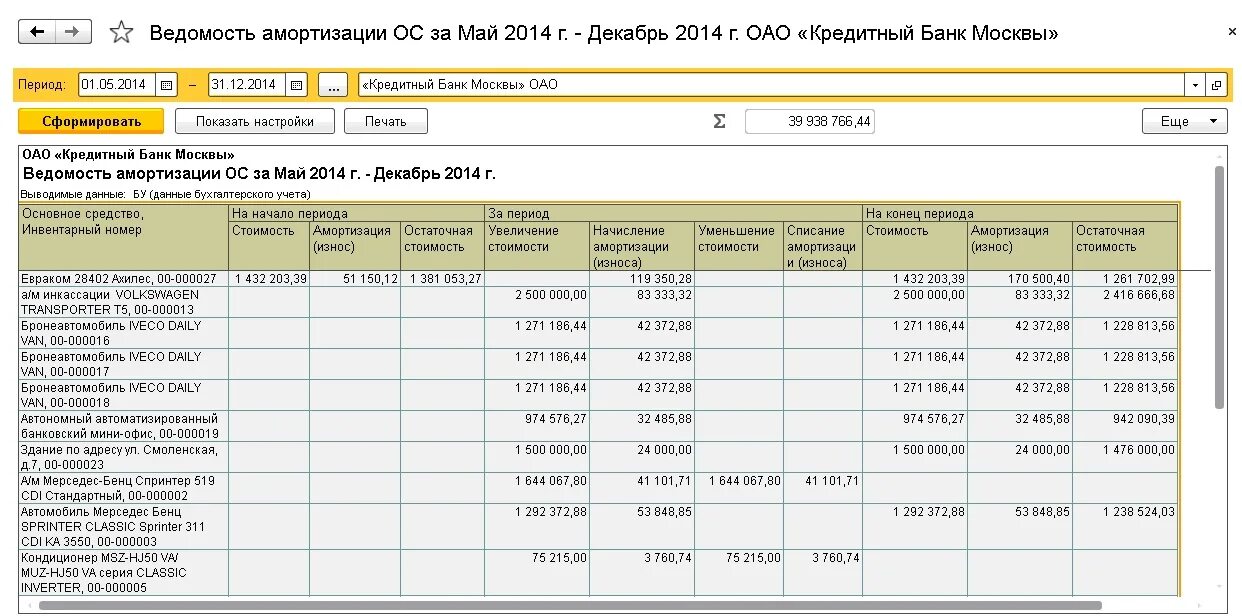Image resolution: width=1242 pixels, height=616 pixels.
Task: Click cell 1 644 067,80 in decrease column
Action: (x=739, y=488)
